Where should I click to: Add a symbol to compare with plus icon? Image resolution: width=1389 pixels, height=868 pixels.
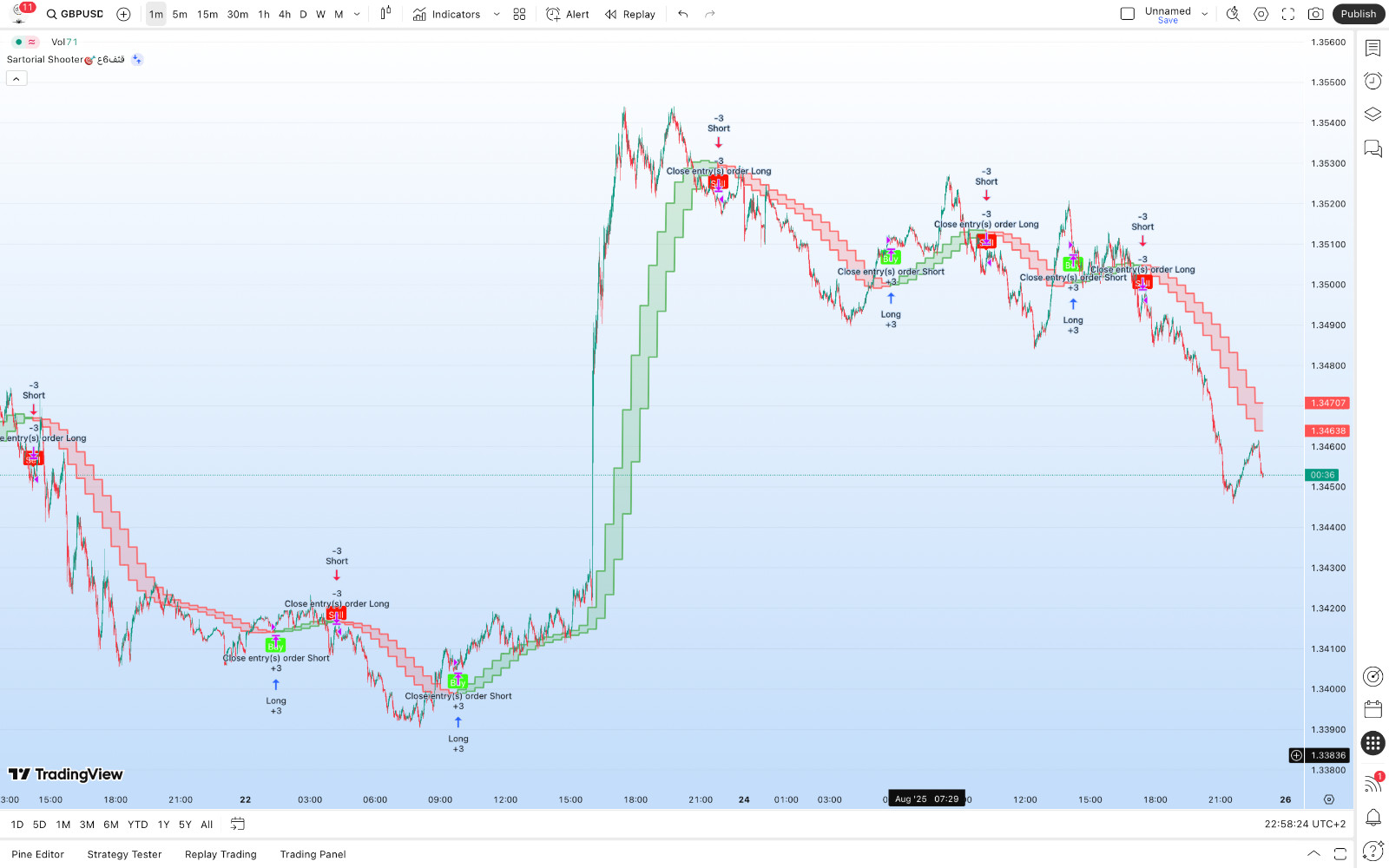click(x=123, y=14)
